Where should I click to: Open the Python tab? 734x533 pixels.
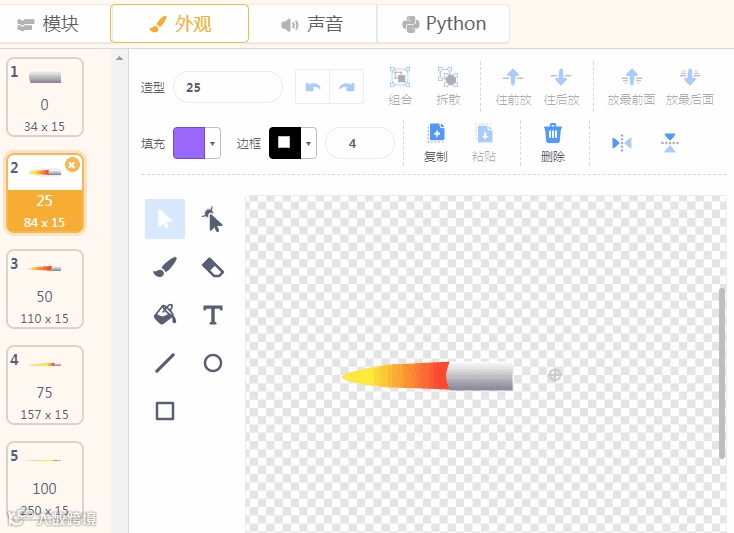443,24
